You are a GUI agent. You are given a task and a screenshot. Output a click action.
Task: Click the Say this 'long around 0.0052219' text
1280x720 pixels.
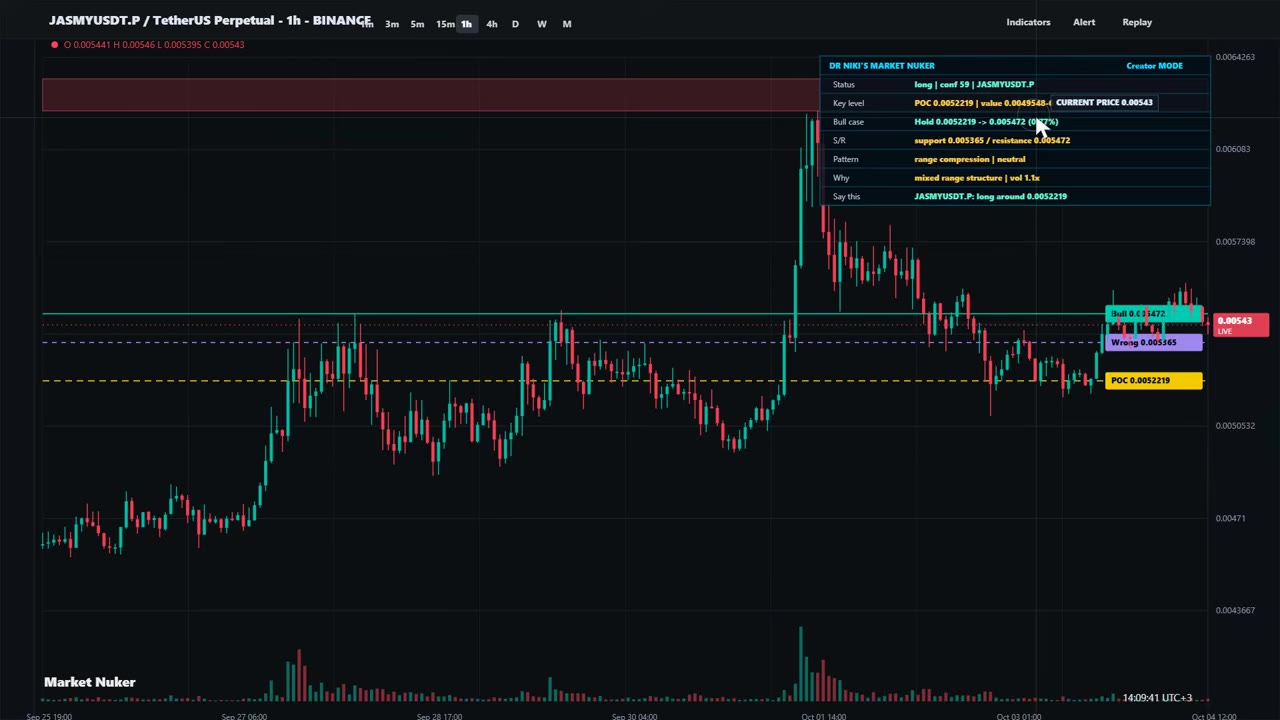(990, 197)
